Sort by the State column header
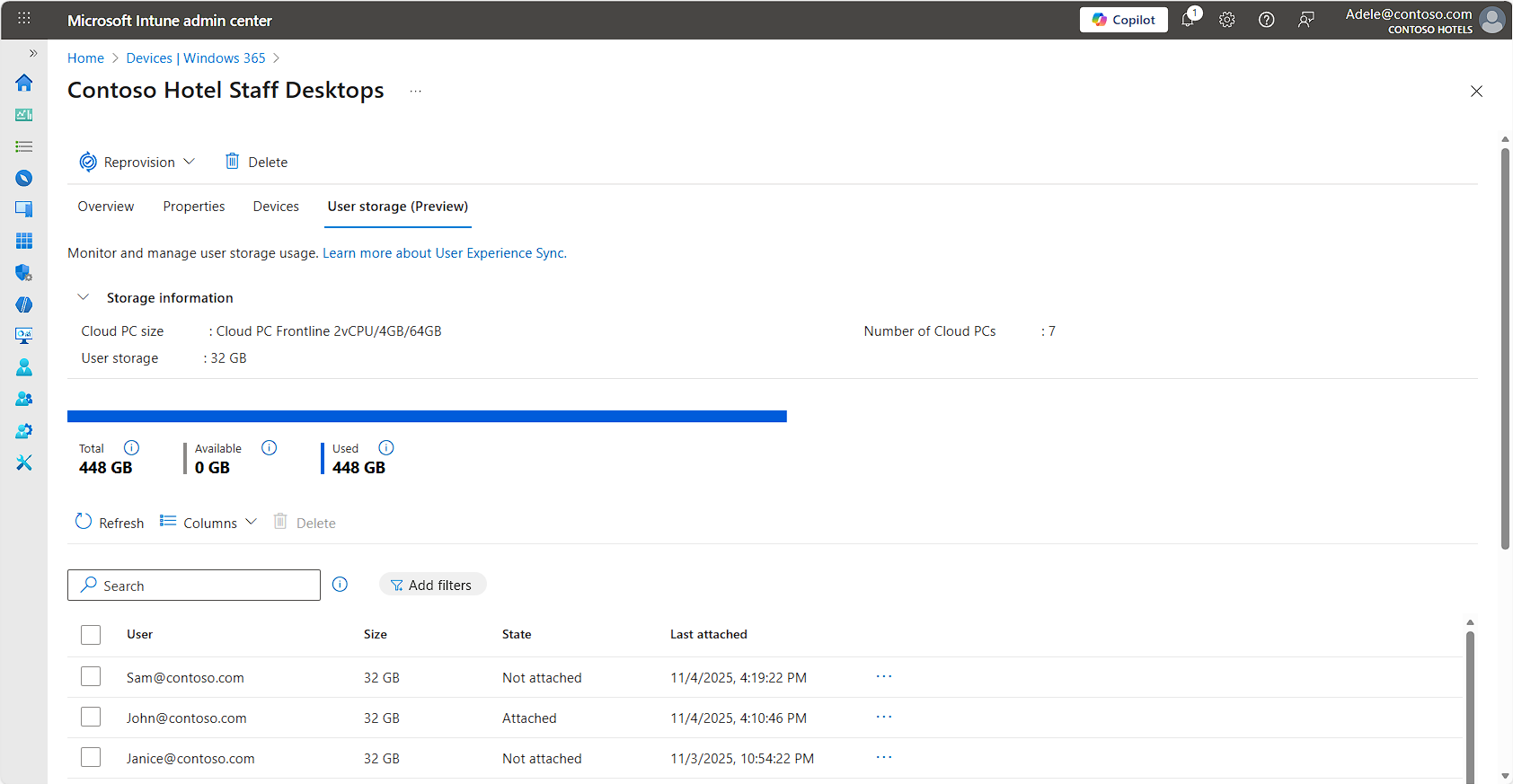 [517, 635]
